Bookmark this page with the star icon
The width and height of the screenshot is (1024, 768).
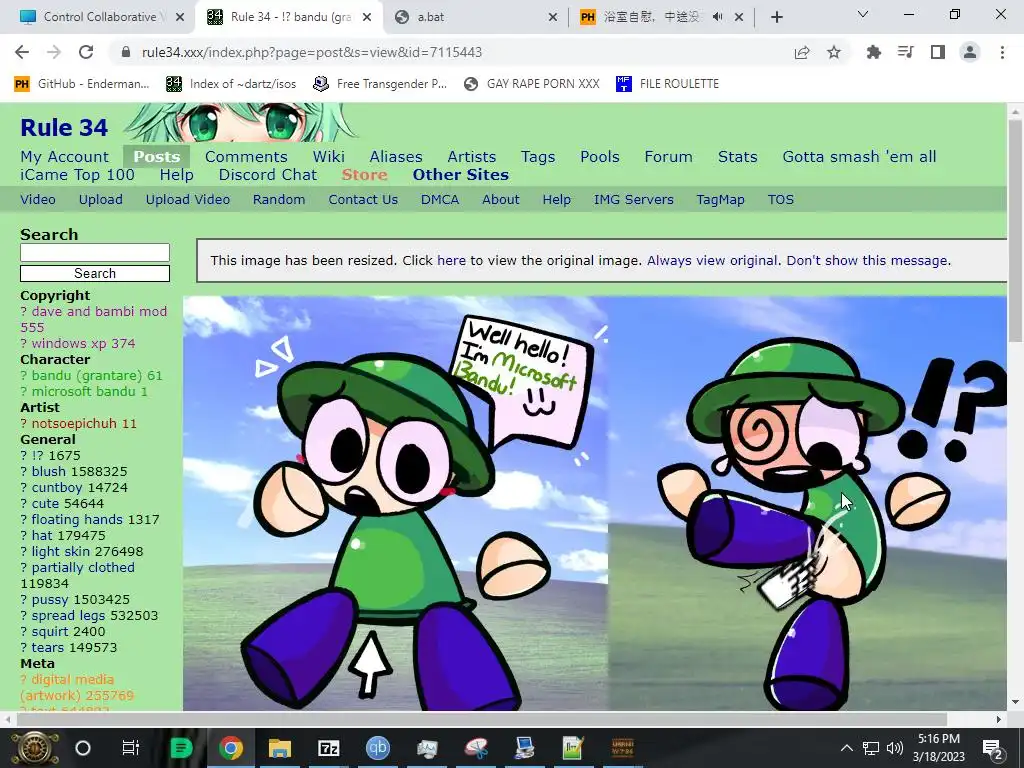pyautogui.click(x=834, y=52)
